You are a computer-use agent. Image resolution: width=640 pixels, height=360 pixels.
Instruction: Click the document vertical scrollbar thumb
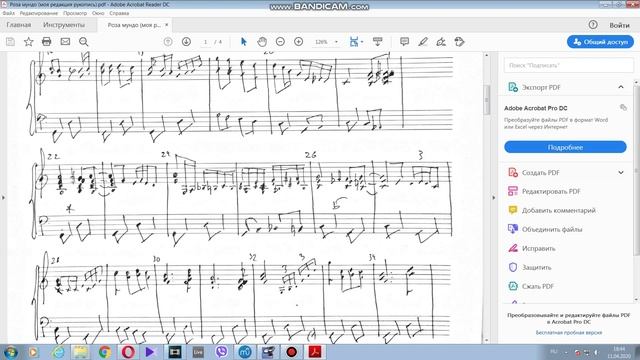click(x=486, y=100)
